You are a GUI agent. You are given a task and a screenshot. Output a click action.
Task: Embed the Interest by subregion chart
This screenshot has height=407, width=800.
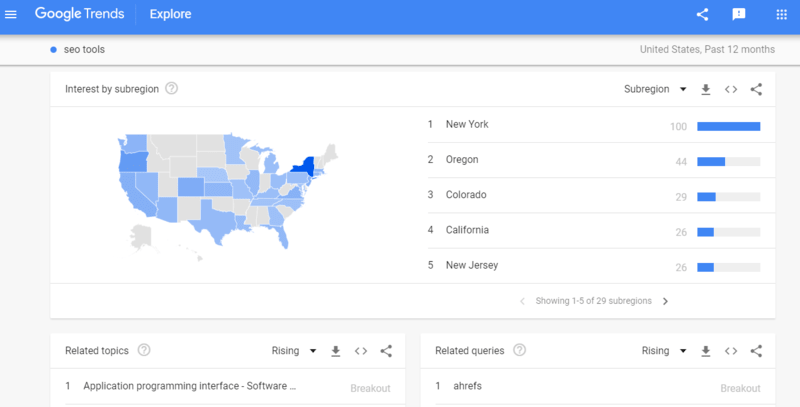click(x=731, y=89)
